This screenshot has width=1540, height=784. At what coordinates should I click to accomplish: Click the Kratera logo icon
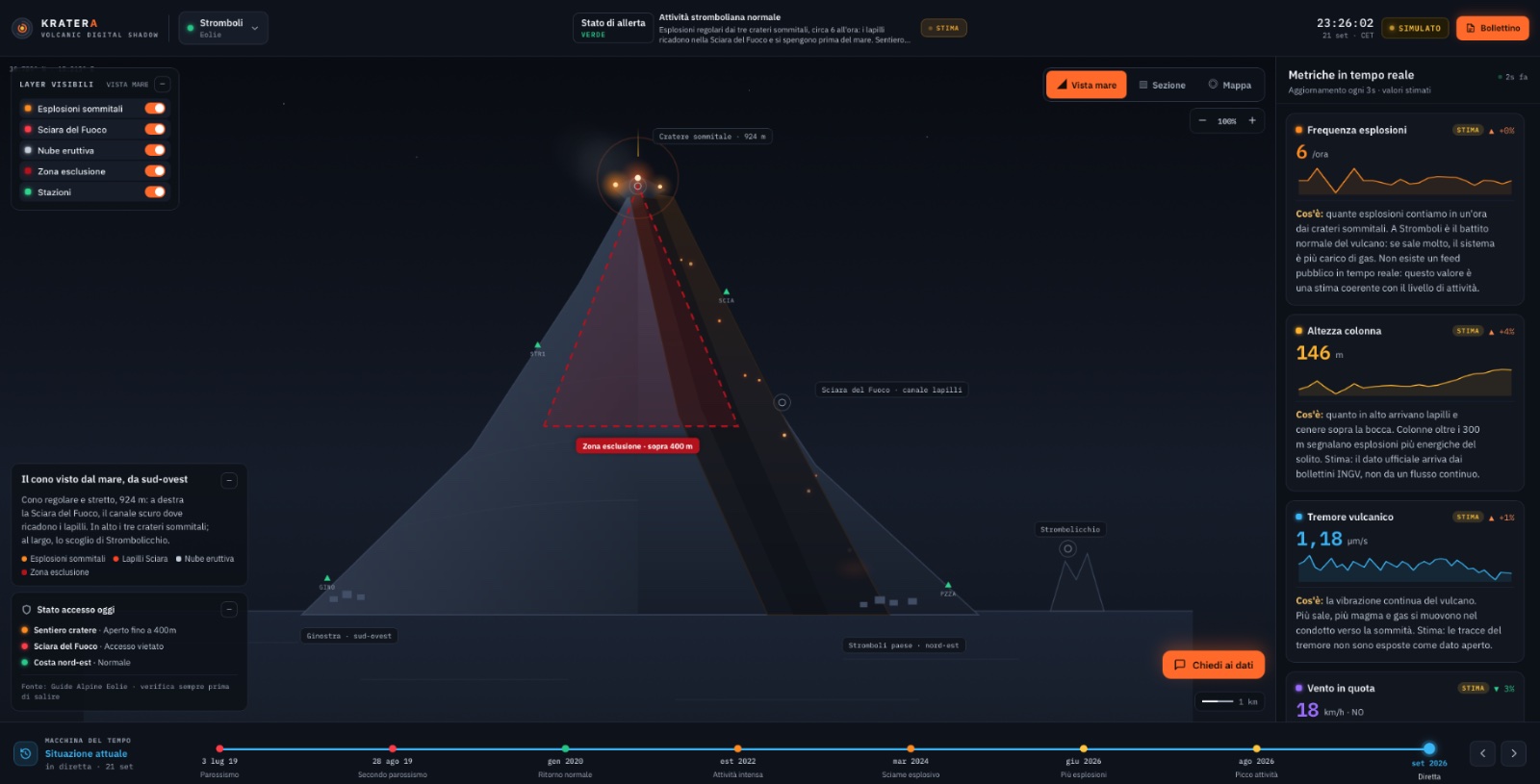[x=22, y=28]
